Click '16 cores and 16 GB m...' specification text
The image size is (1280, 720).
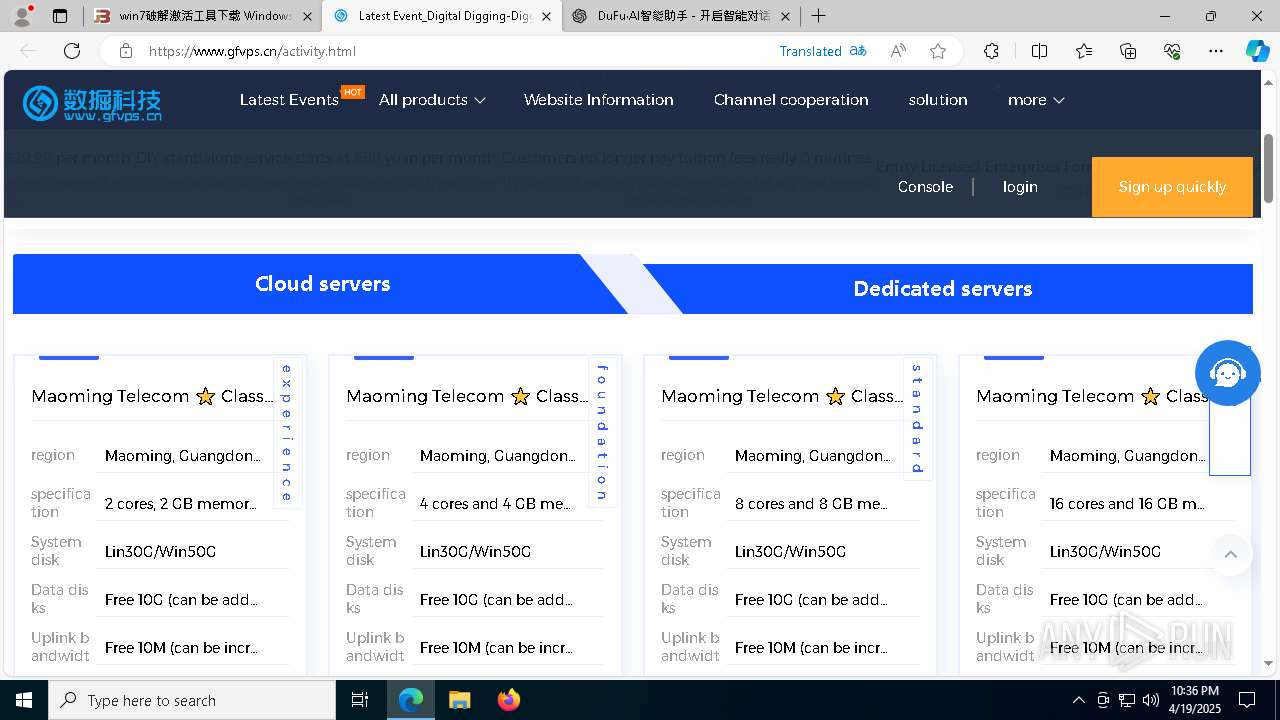point(1127,504)
